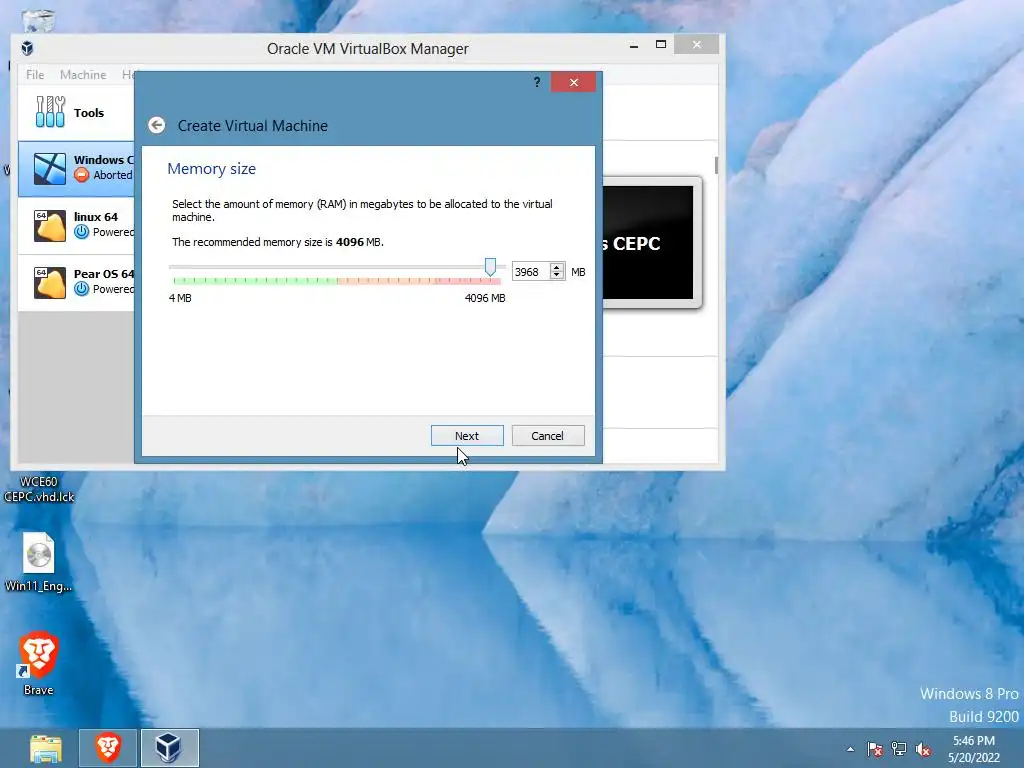Open the File menu in VirtualBox Manager
The height and width of the screenshot is (768, 1024).
[35, 74]
